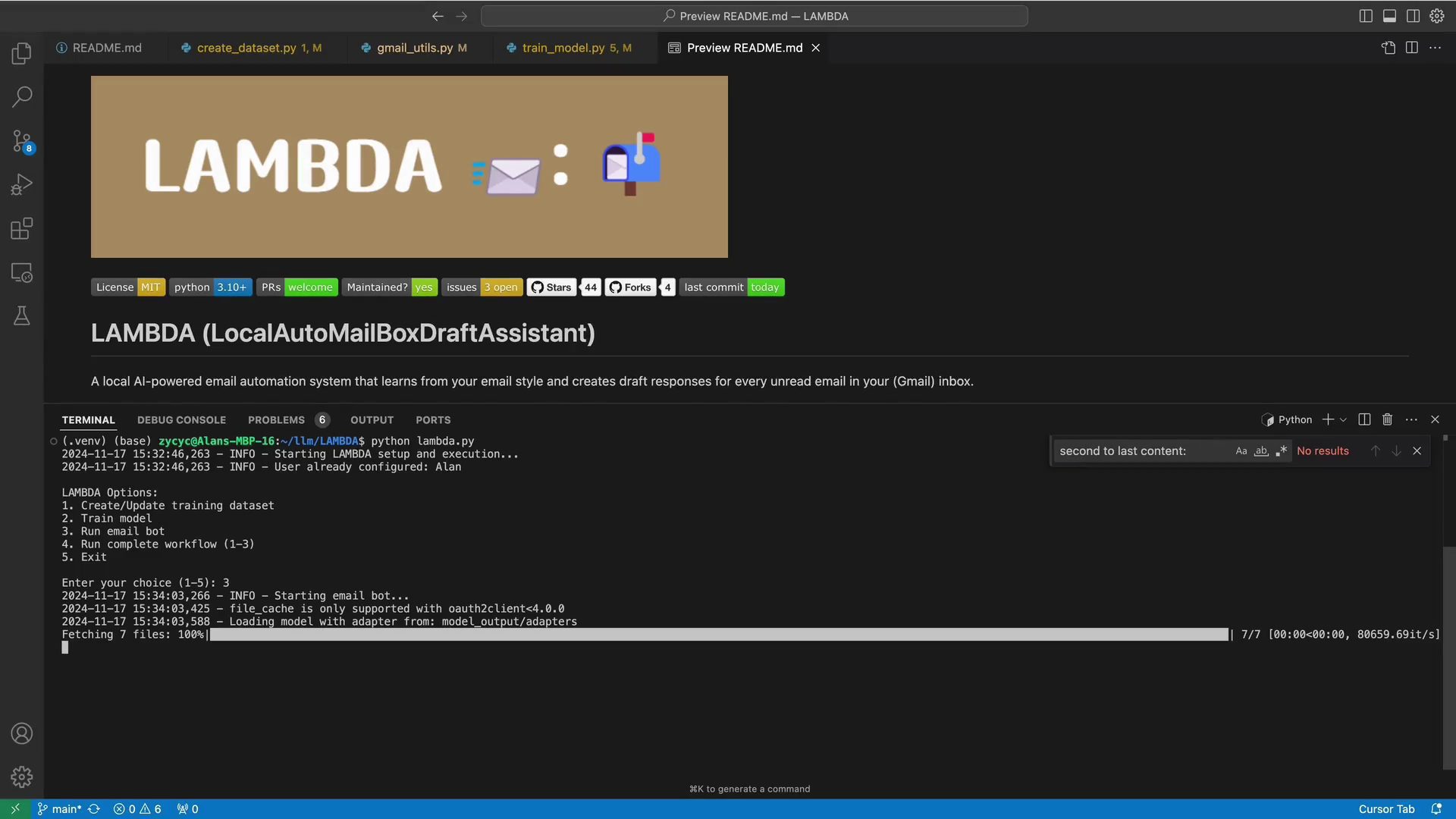Go back with the left arrow
1456x819 pixels.
438,16
